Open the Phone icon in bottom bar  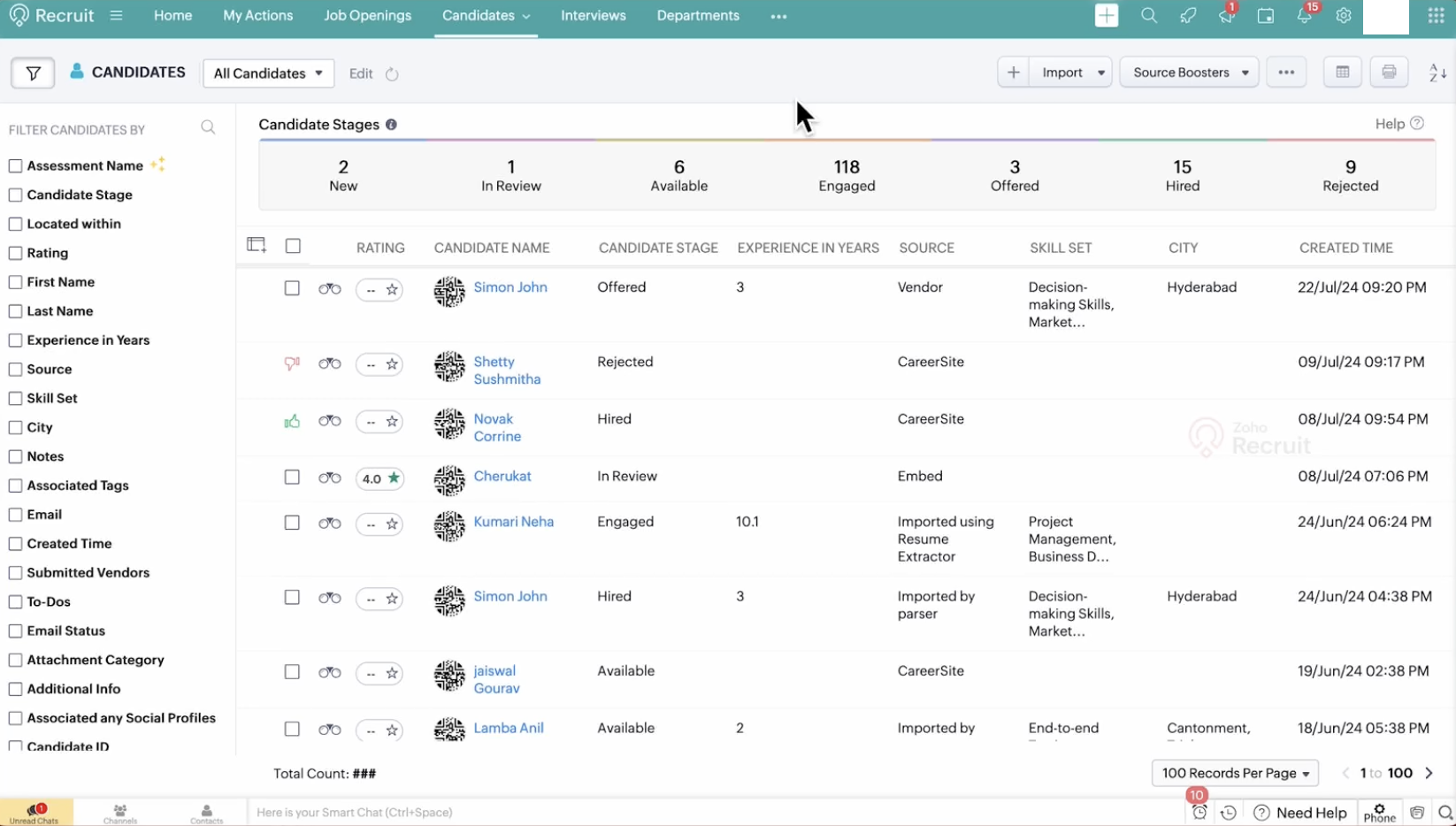tap(1379, 813)
